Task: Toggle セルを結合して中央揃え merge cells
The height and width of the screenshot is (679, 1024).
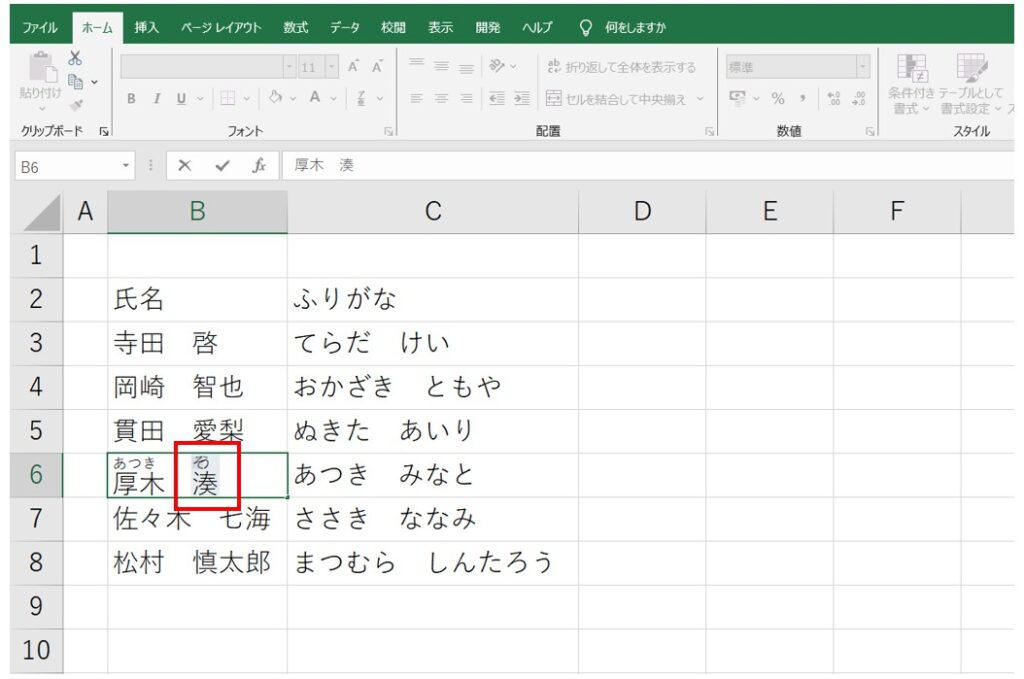Action: 616,98
